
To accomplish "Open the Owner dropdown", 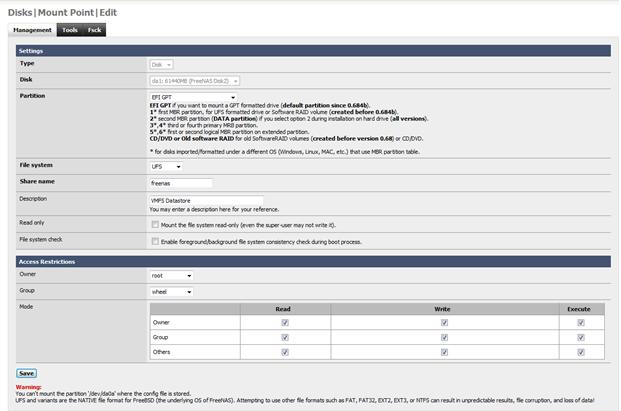I will pos(170,275).
